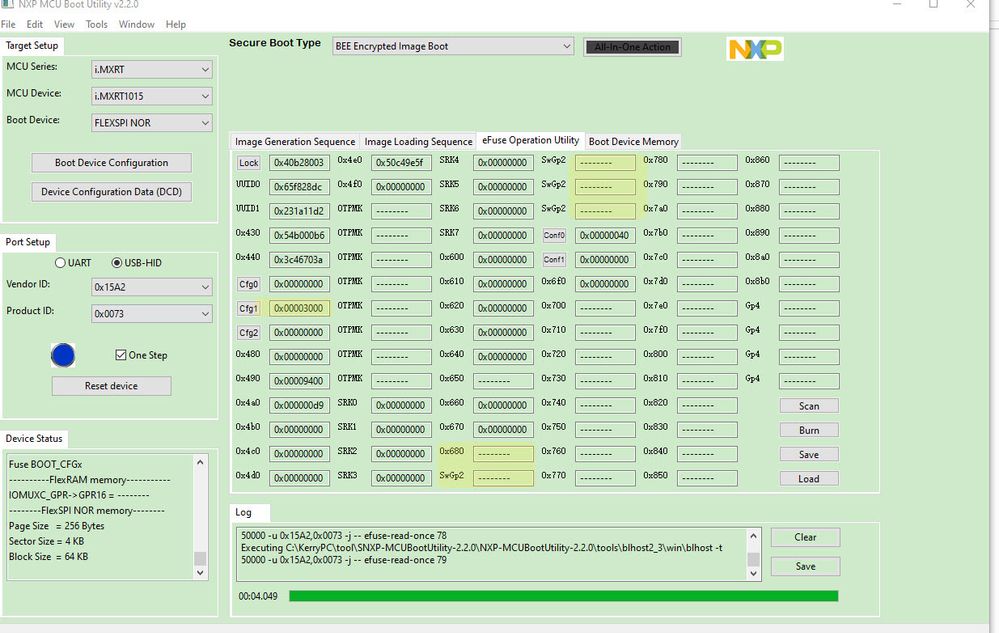Click the eFuse Save button

[809, 454]
